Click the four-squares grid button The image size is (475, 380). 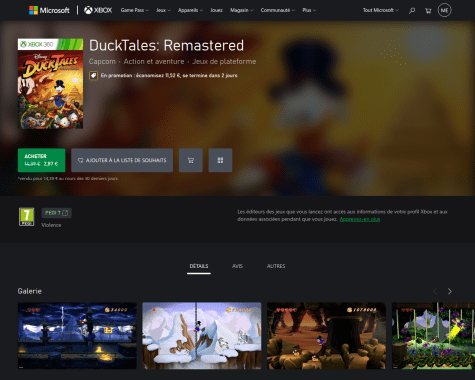pos(220,160)
